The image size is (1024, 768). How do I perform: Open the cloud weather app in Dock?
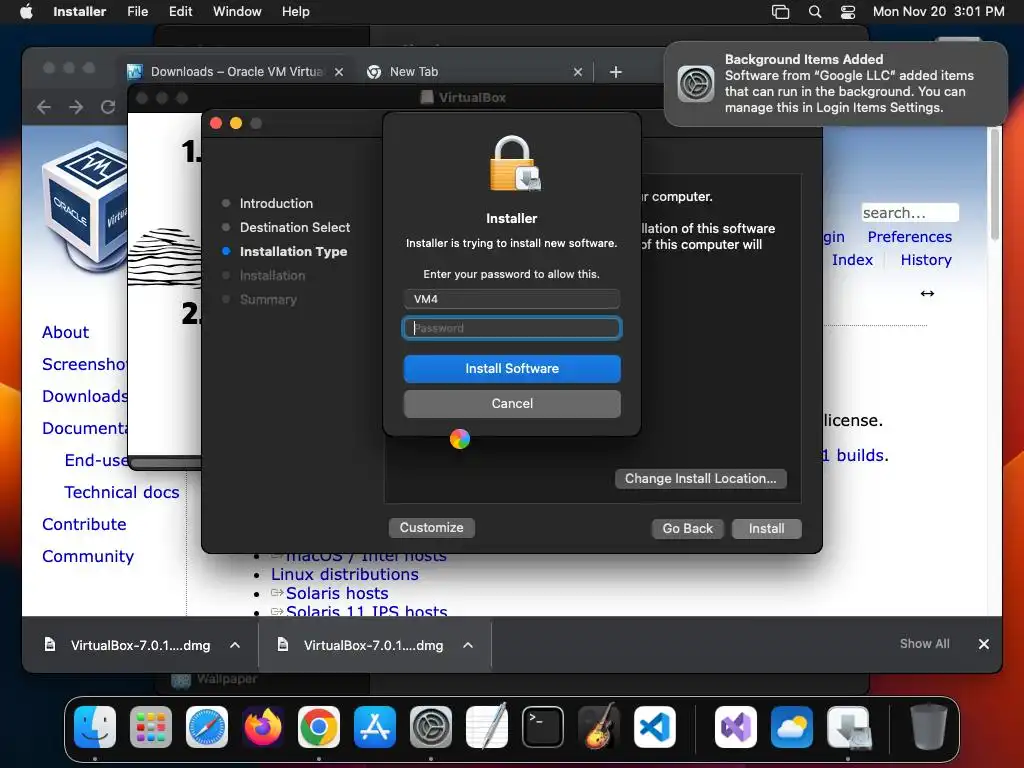792,727
